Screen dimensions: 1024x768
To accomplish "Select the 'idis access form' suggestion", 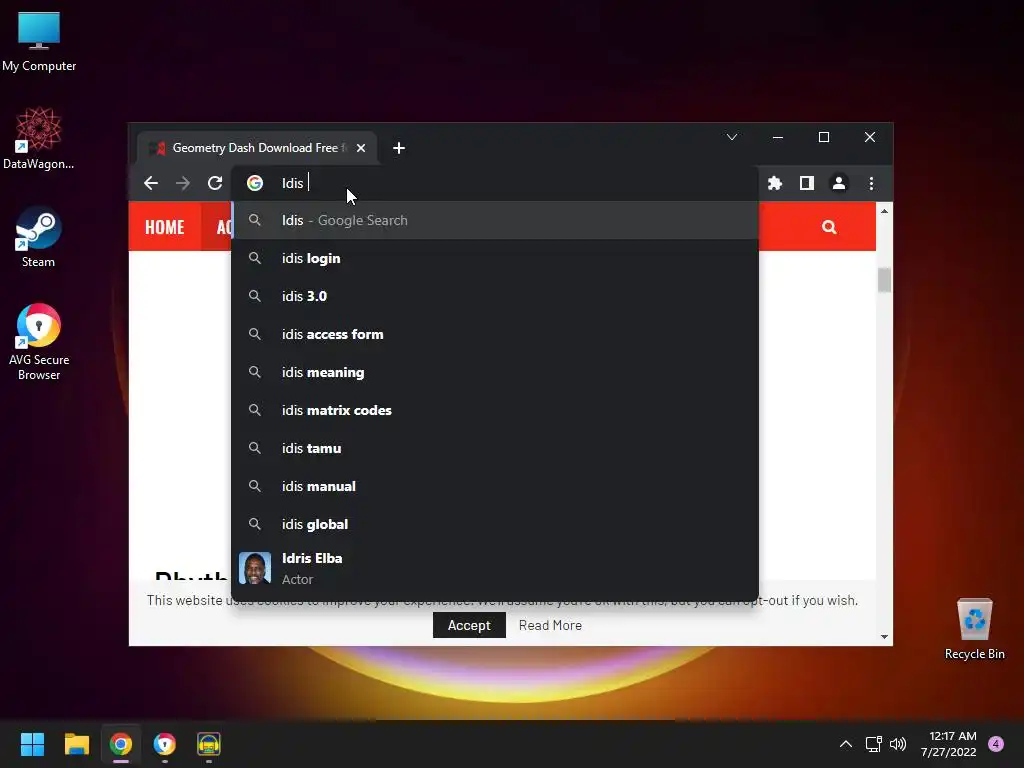I will coord(495,334).
